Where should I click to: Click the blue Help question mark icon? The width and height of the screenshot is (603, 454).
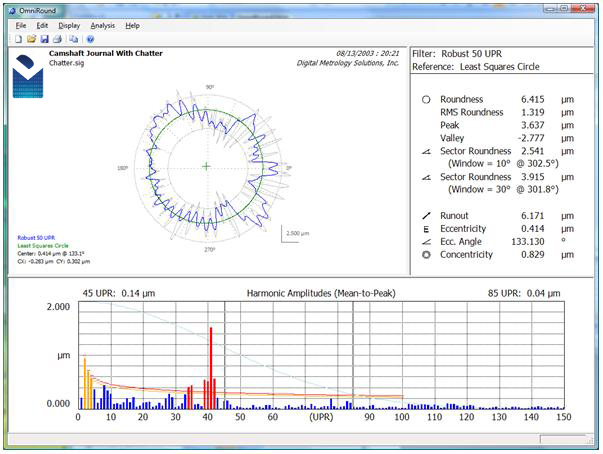click(90, 39)
